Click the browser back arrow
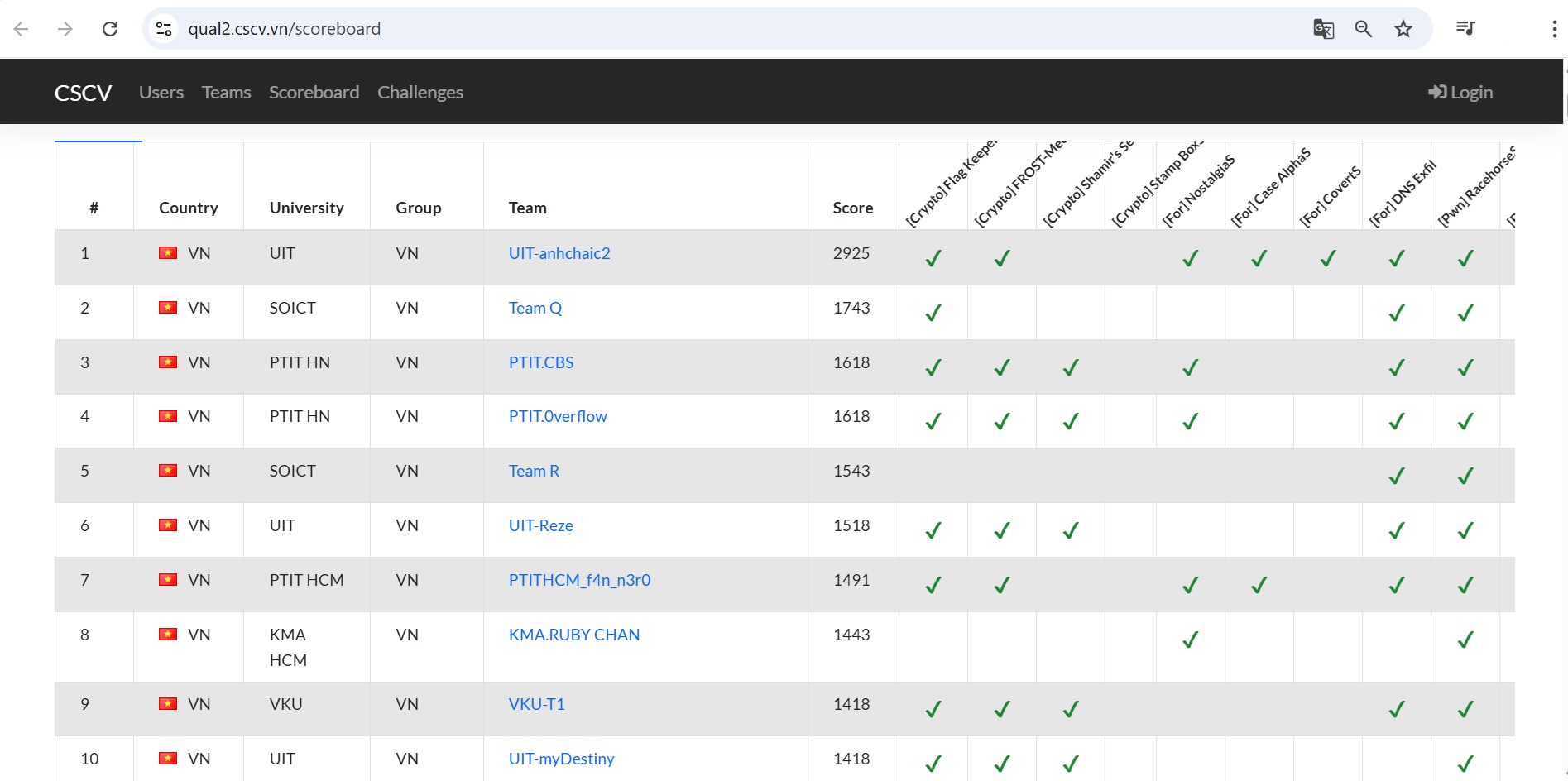The height and width of the screenshot is (781, 1568). point(22,29)
